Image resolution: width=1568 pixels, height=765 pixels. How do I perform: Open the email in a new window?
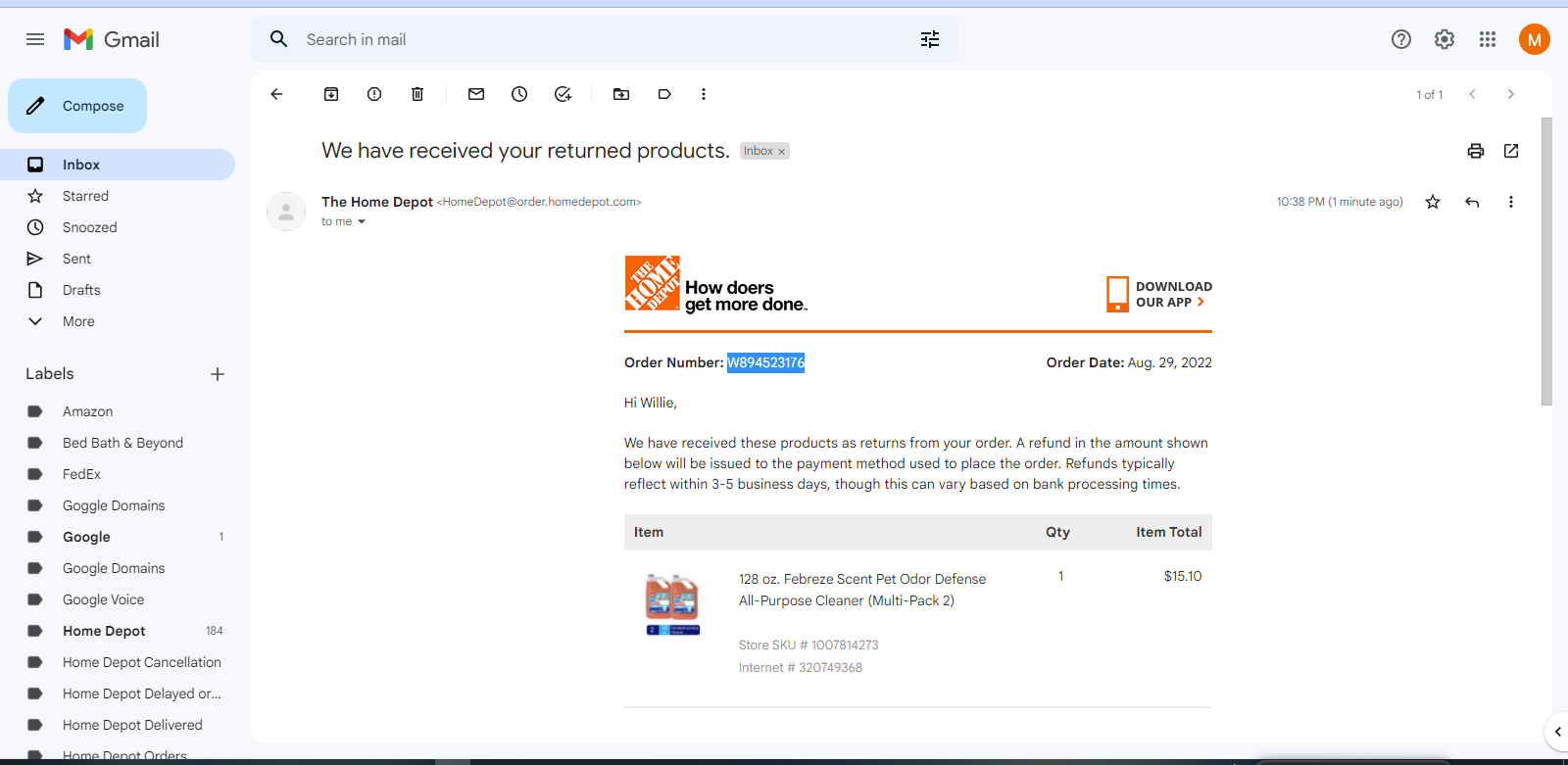click(x=1511, y=151)
